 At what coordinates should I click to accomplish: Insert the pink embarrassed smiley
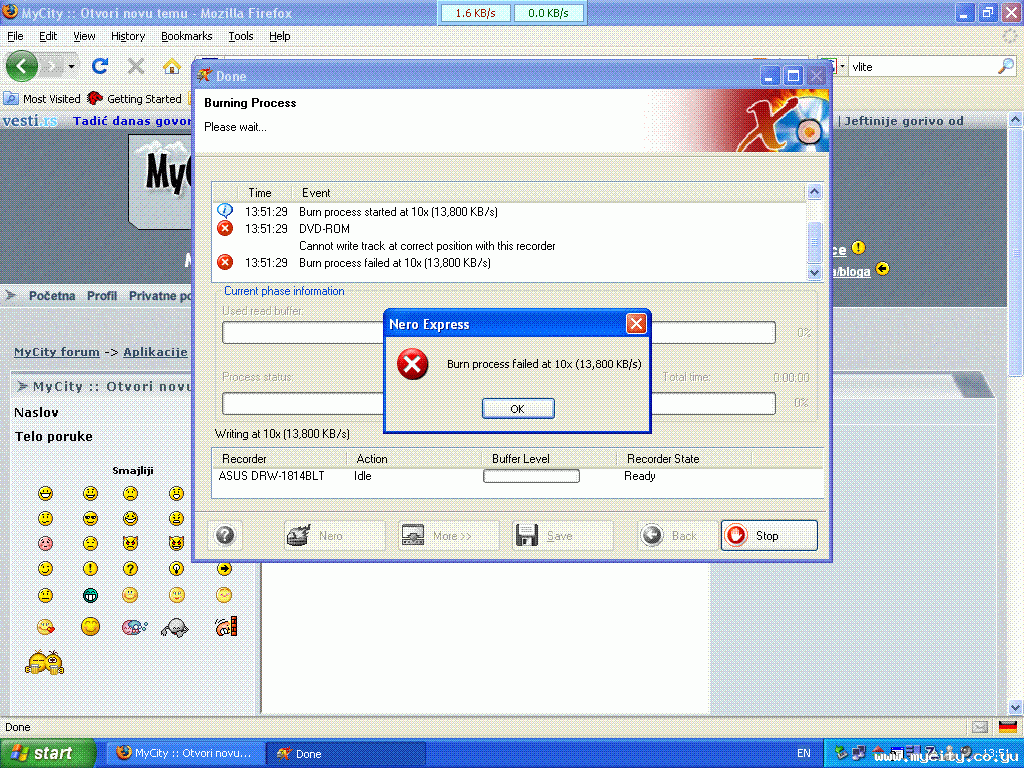(x=45, y=543)
